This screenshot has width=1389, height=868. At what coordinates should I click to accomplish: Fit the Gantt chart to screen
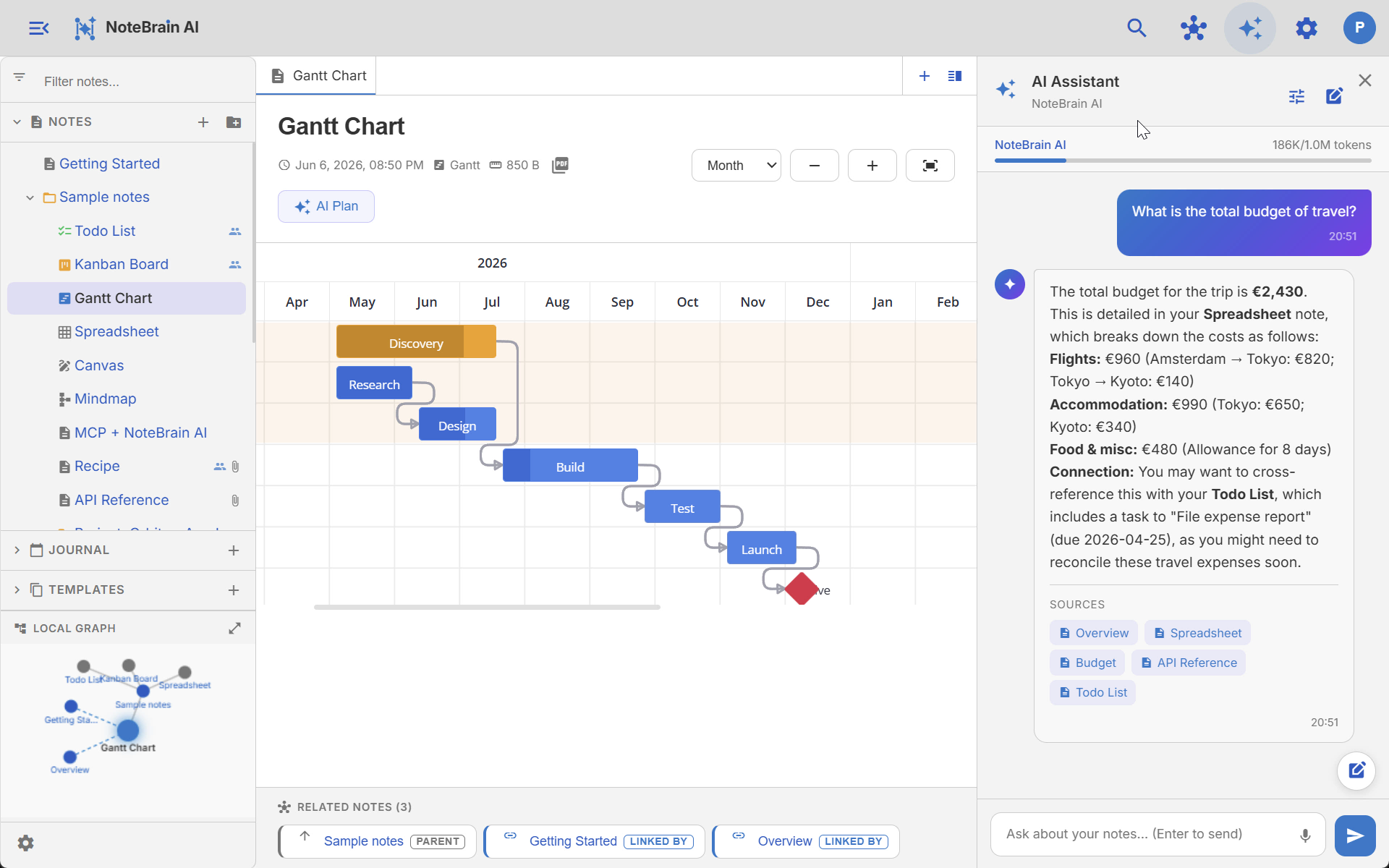click(x=930, y=166)
